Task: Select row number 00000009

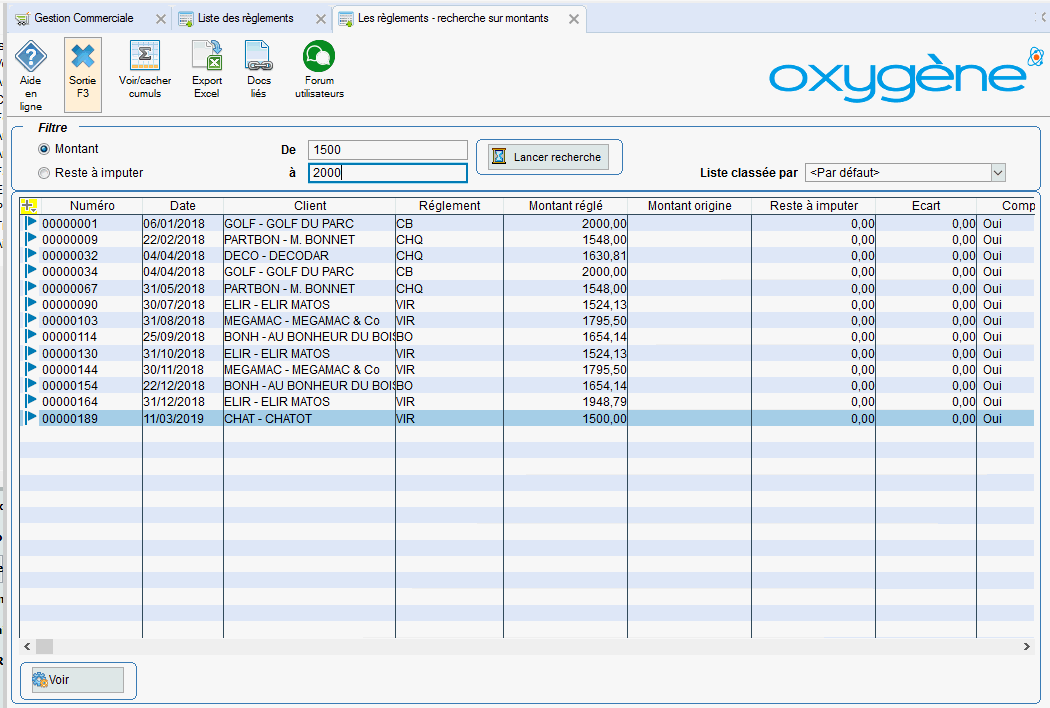Action: (x=70, y=239)
